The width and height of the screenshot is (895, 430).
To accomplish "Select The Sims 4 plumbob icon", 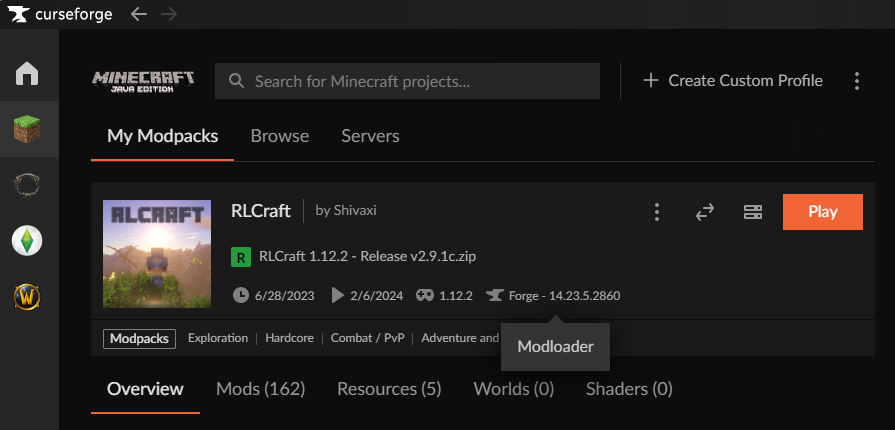I will 27,241.
